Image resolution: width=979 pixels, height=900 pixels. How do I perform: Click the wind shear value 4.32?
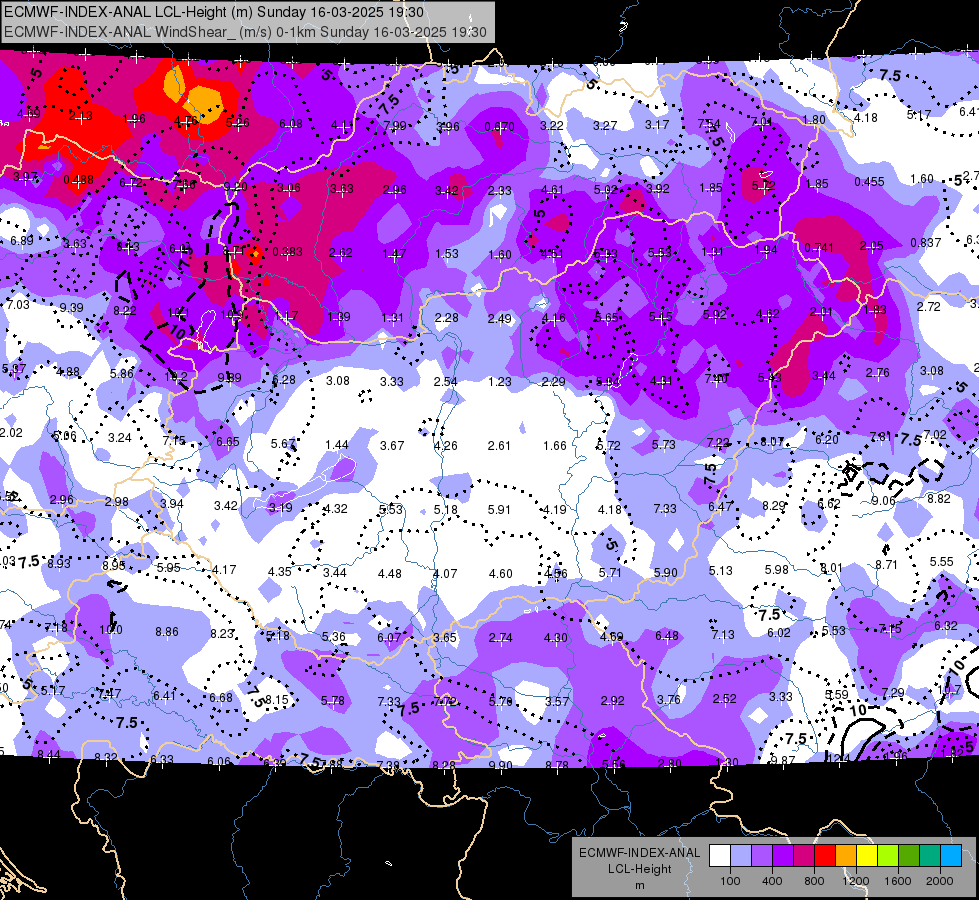coord(335,508)
